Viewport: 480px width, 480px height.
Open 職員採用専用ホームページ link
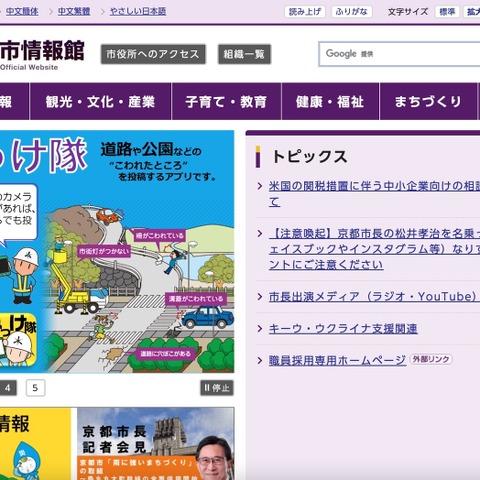(x=337, y=360)
